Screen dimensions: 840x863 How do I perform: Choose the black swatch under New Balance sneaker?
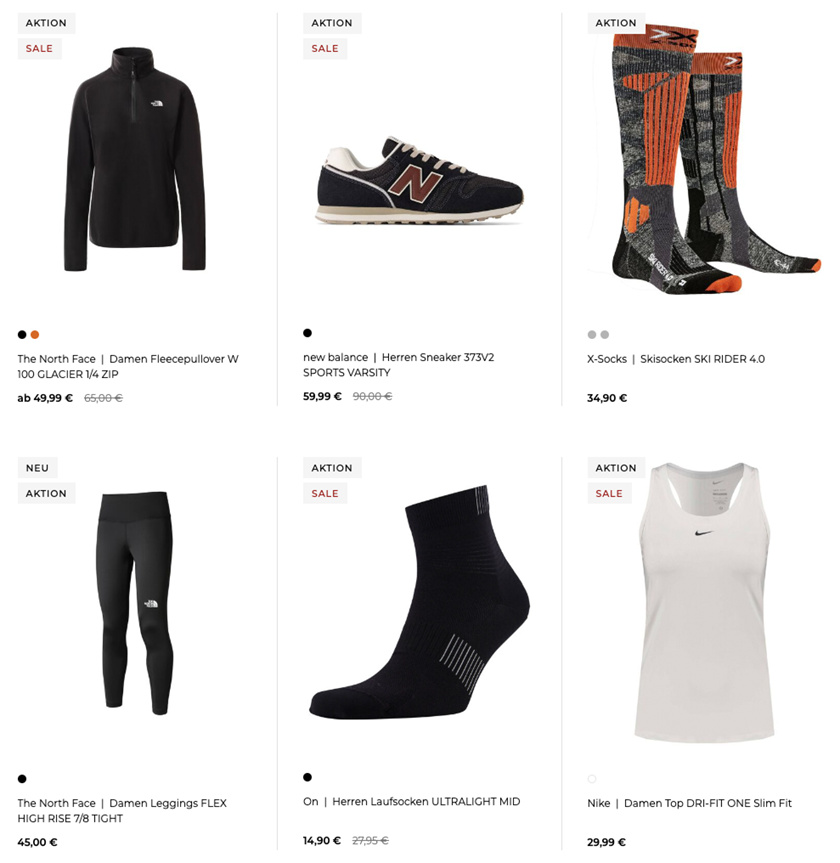tap(308, 333)
